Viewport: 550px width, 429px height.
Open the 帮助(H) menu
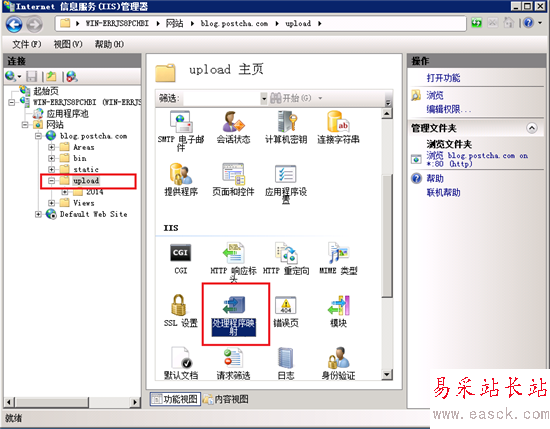point(109,44)
